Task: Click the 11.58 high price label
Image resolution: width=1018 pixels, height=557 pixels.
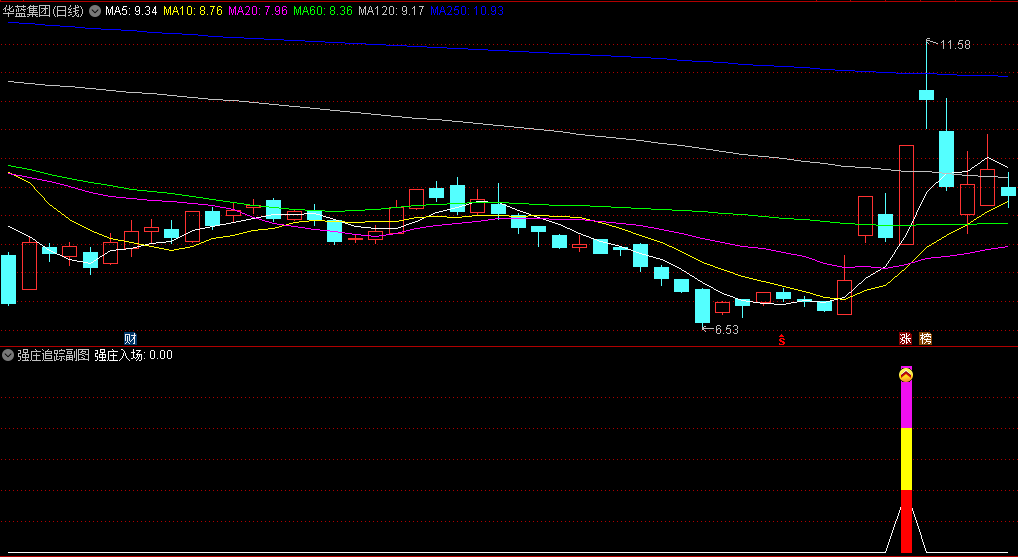Action: click(955, 45)
